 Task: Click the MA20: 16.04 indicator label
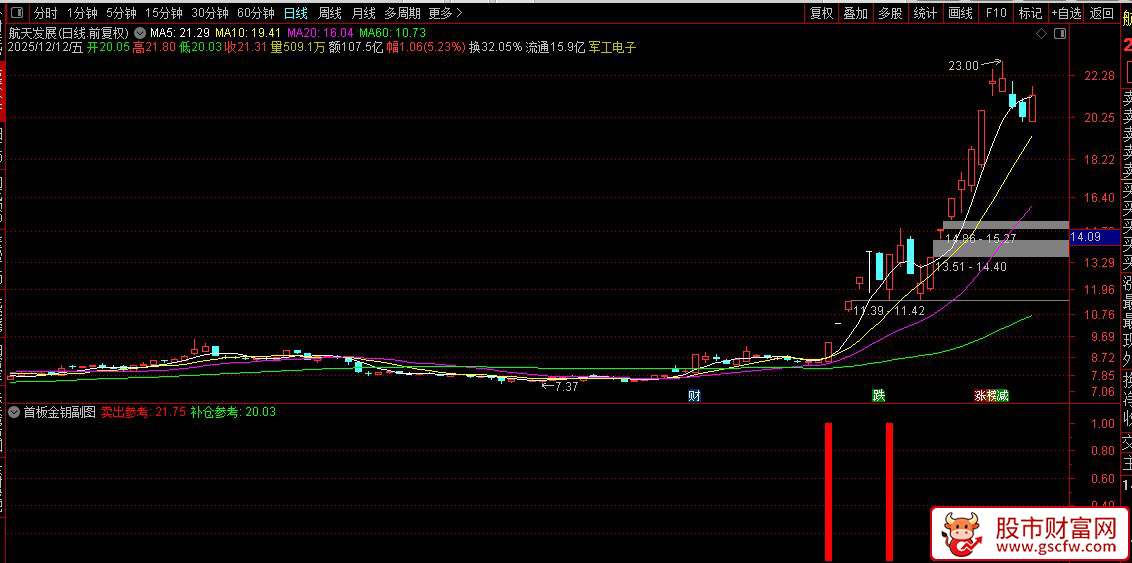[x=321, y=33]
